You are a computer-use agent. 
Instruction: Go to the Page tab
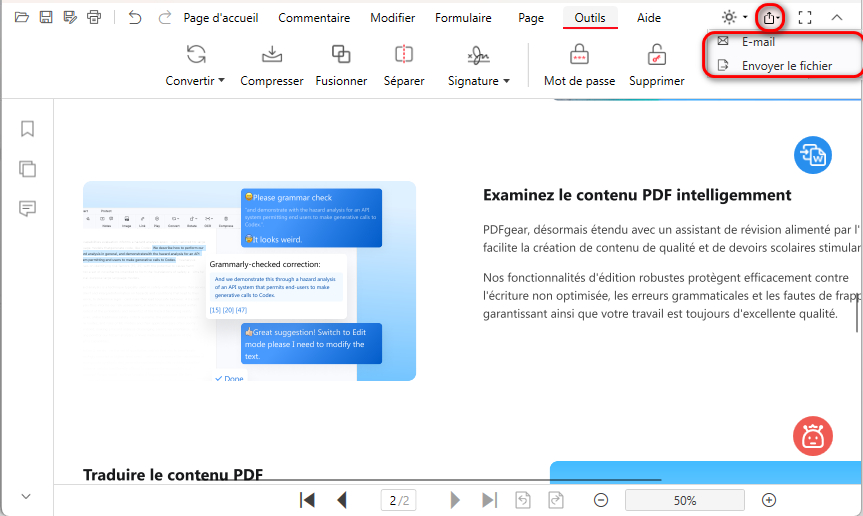(531, 18)
